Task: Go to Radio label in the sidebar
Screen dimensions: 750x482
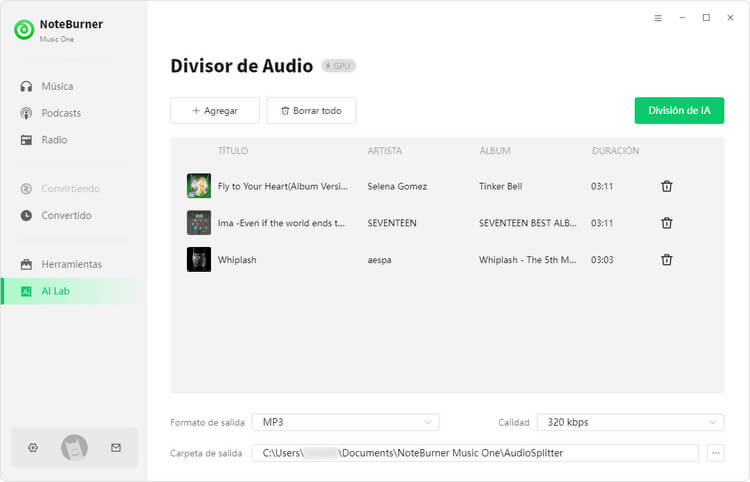Action: (x=55, y=140)
